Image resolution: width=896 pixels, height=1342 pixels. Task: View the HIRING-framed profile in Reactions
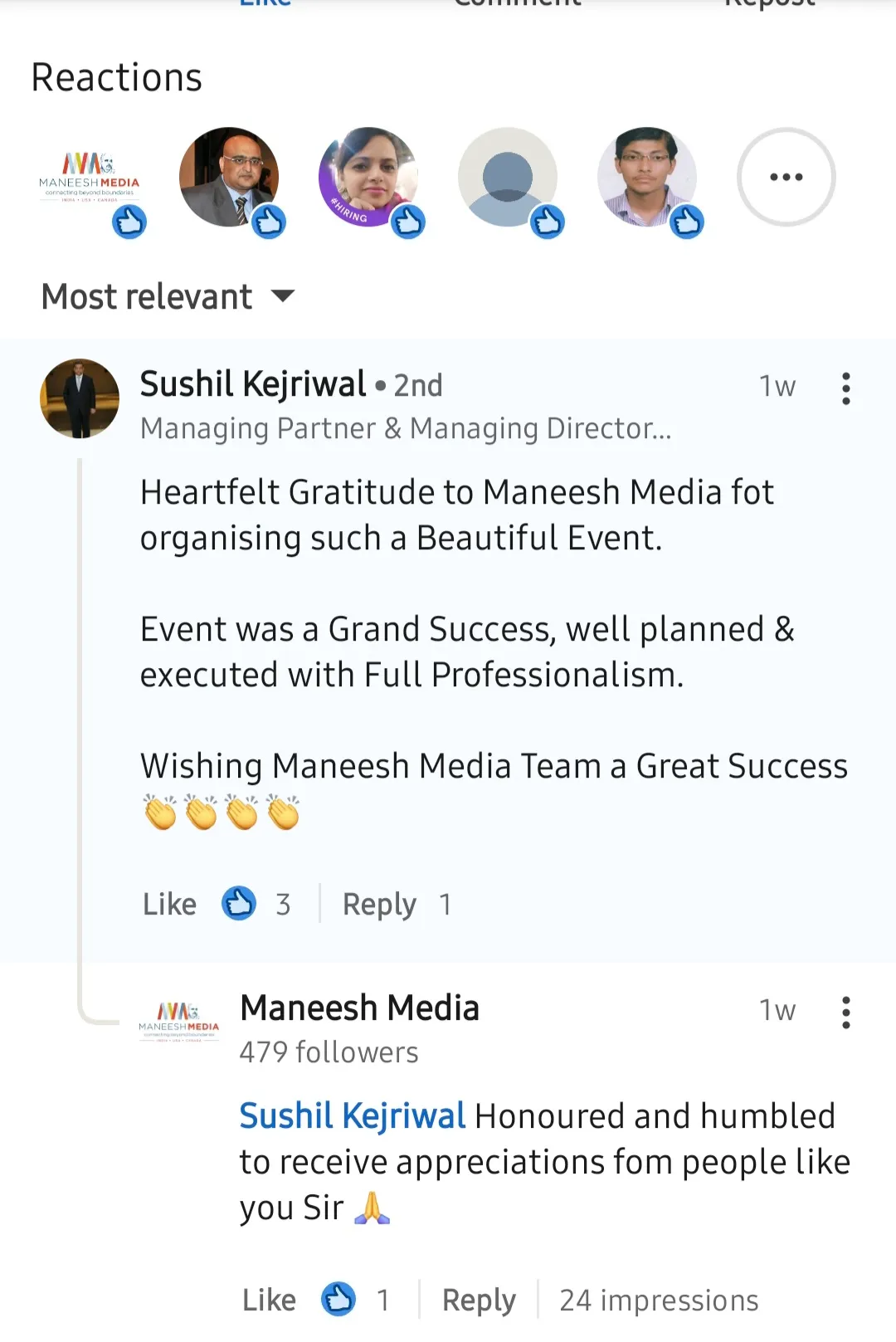368,177
